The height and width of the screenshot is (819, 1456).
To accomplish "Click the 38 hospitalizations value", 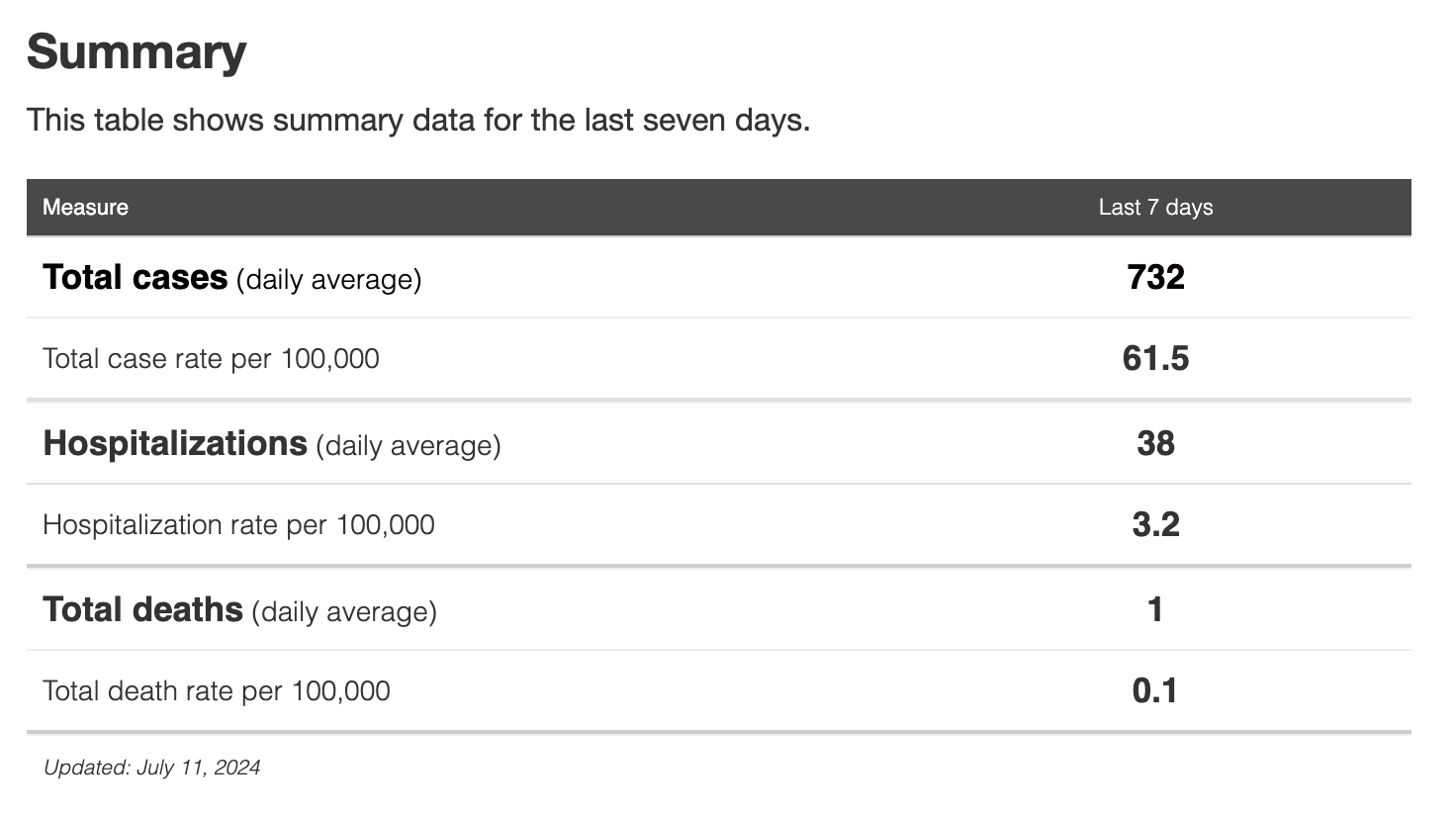I will coord(1155,443).
